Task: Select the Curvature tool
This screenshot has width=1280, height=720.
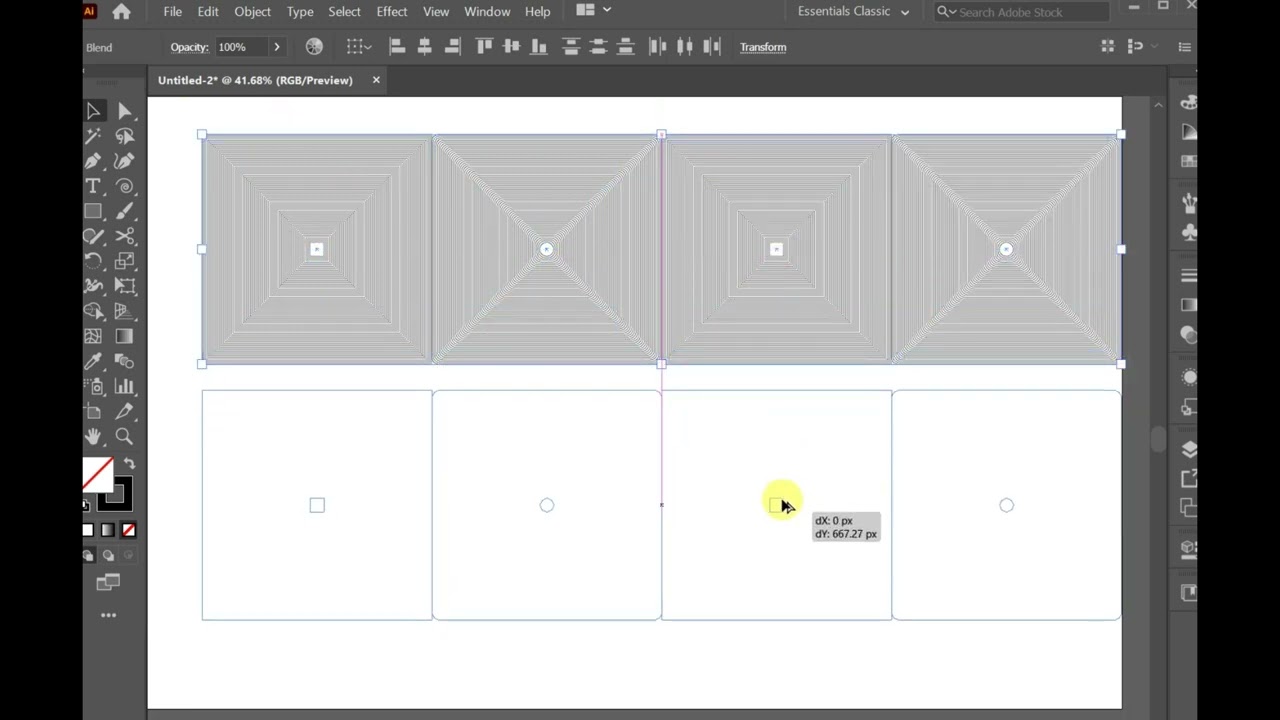Action: pos(124,161)
